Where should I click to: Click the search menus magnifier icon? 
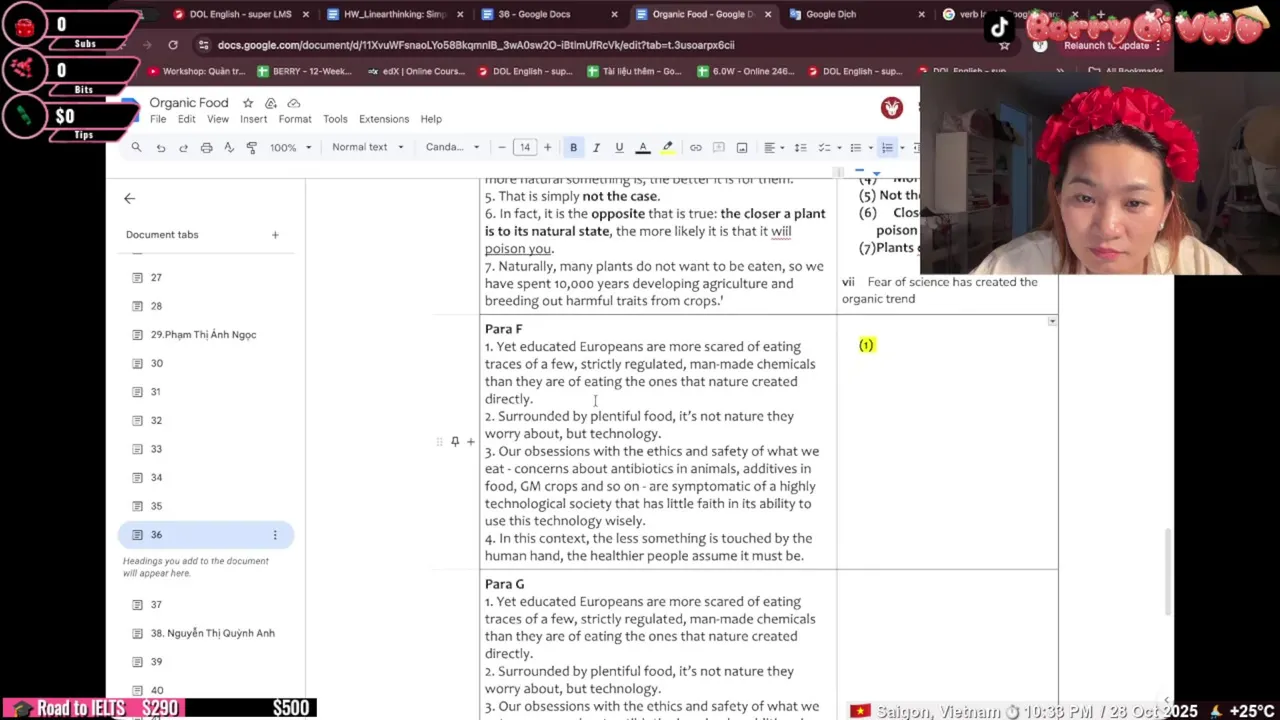136,147
